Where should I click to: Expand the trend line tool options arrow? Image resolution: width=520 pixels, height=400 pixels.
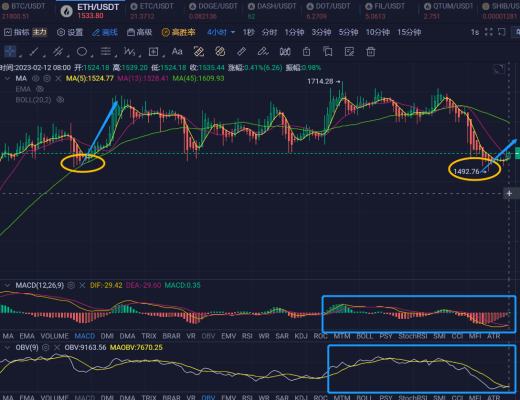coord(44,56)
